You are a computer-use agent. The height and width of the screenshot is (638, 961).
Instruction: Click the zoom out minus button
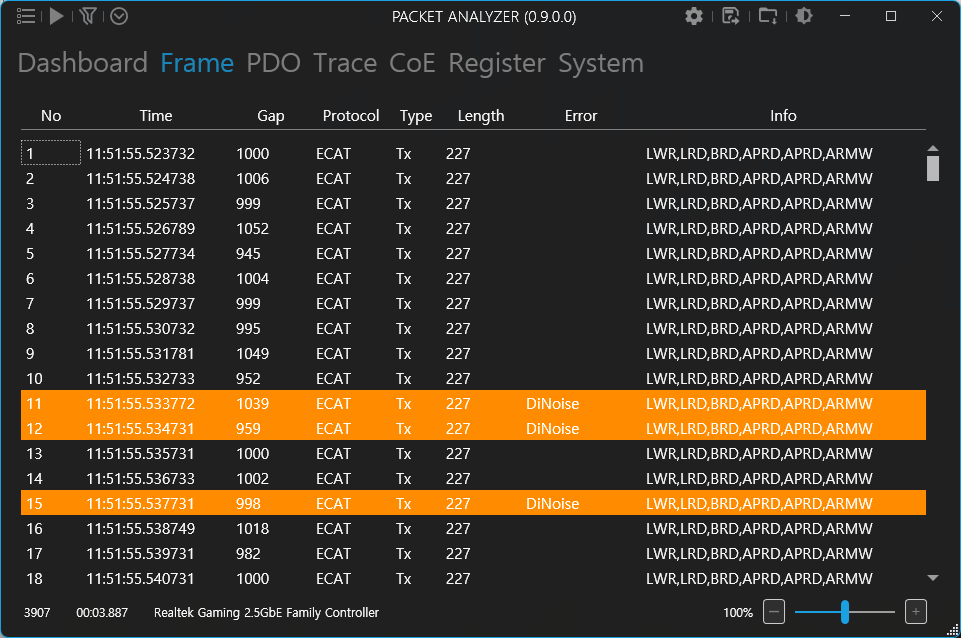(774, 612)
